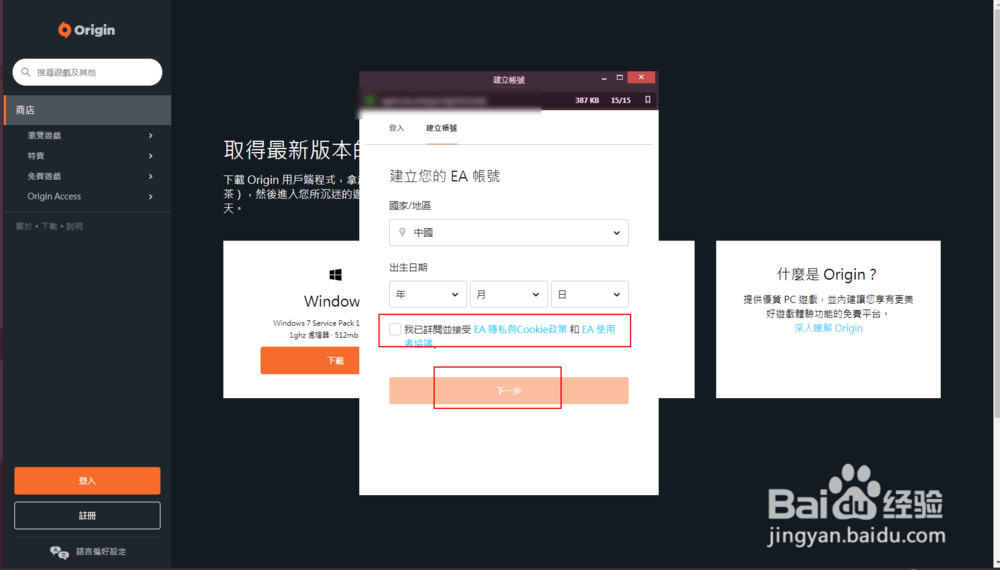Image resolution: width=1000 pixels, height=570 pixels.
Task: Select 免費遊戲 in the sidebar
Action: (44, 176)
